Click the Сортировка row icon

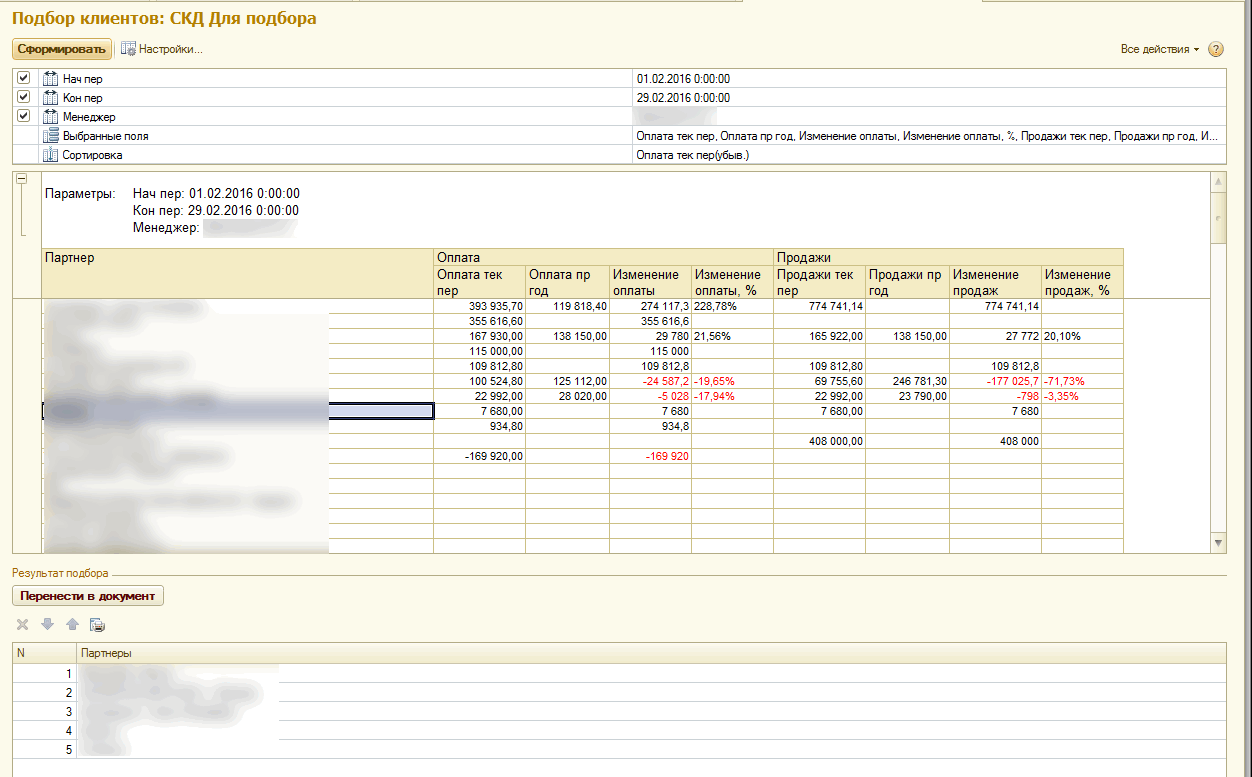pyautogui.click(x=51, y=155)
